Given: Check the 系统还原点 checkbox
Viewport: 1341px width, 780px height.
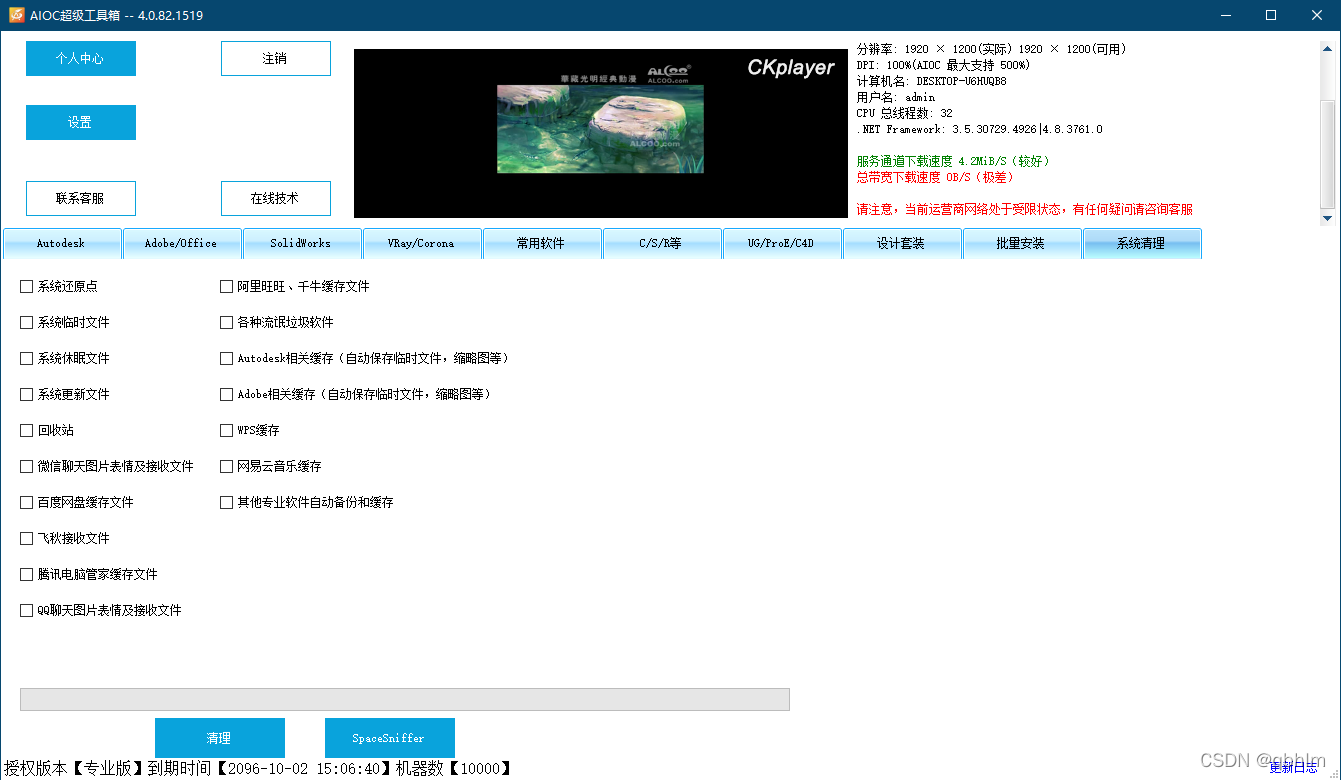Looking at the screenshot, I should [26, 286].
